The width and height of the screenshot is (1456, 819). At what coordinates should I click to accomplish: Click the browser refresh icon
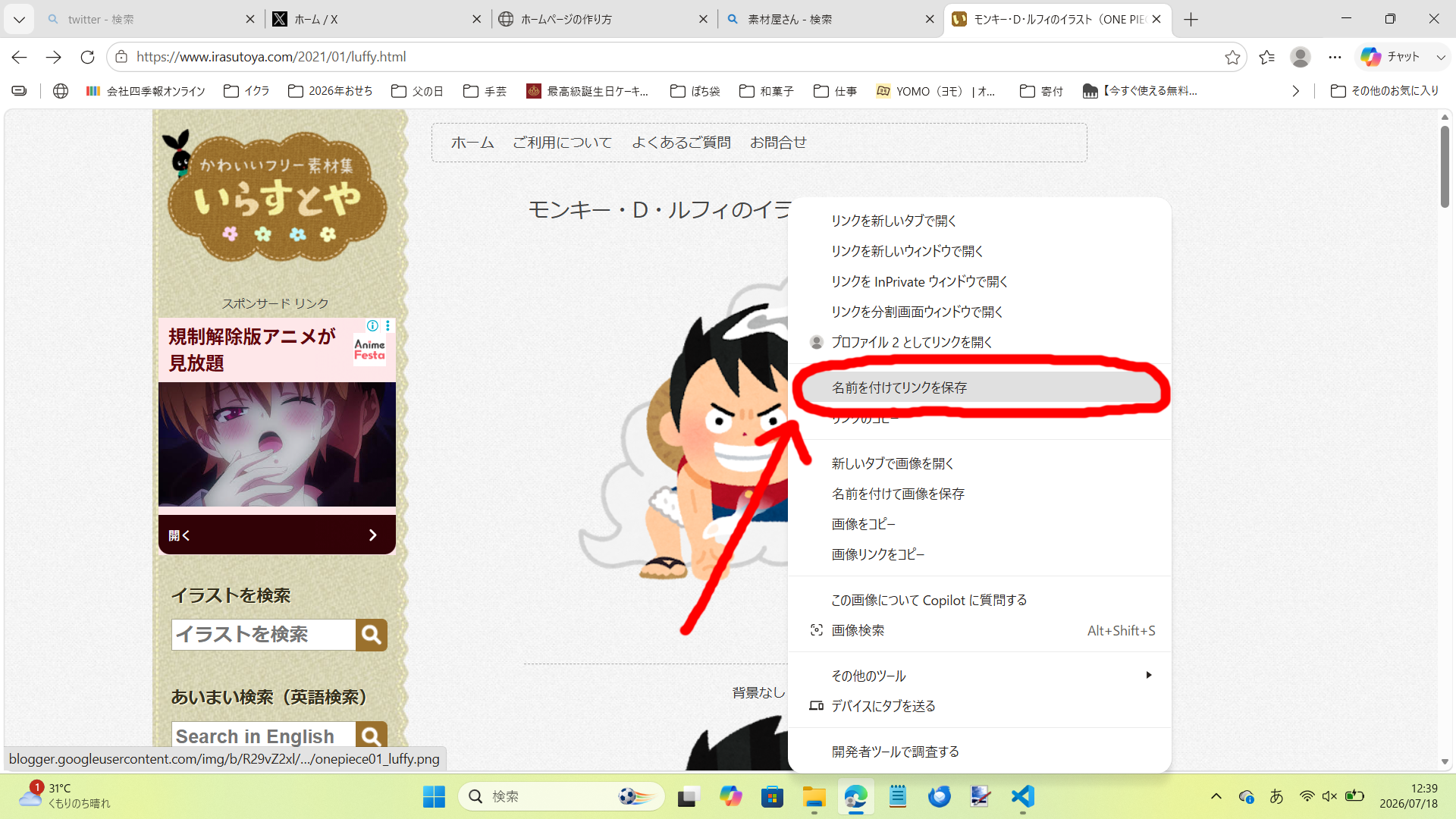[x=87, y=57]
